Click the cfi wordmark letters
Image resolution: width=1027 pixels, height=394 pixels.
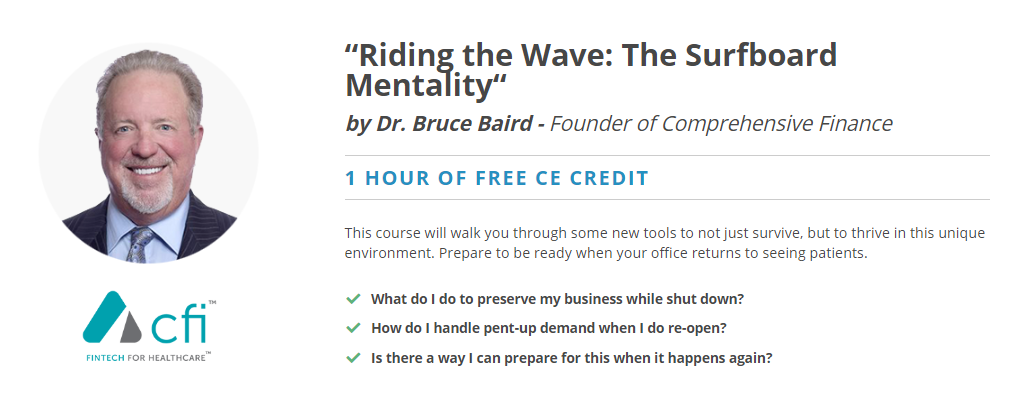(x=178, y=325)
